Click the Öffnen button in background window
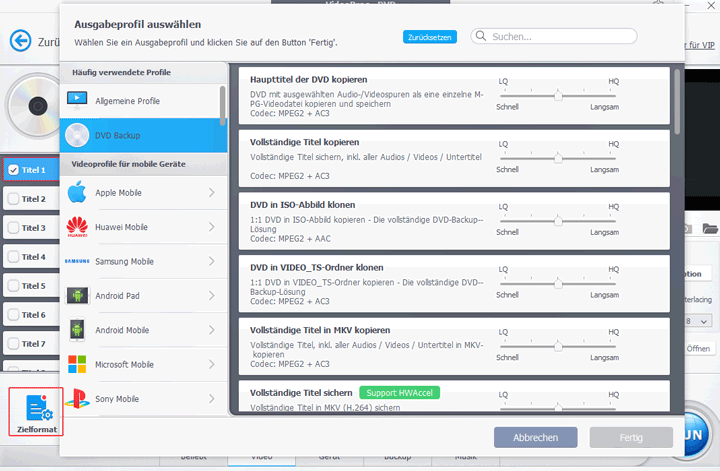720x471 pixels. 698,348
